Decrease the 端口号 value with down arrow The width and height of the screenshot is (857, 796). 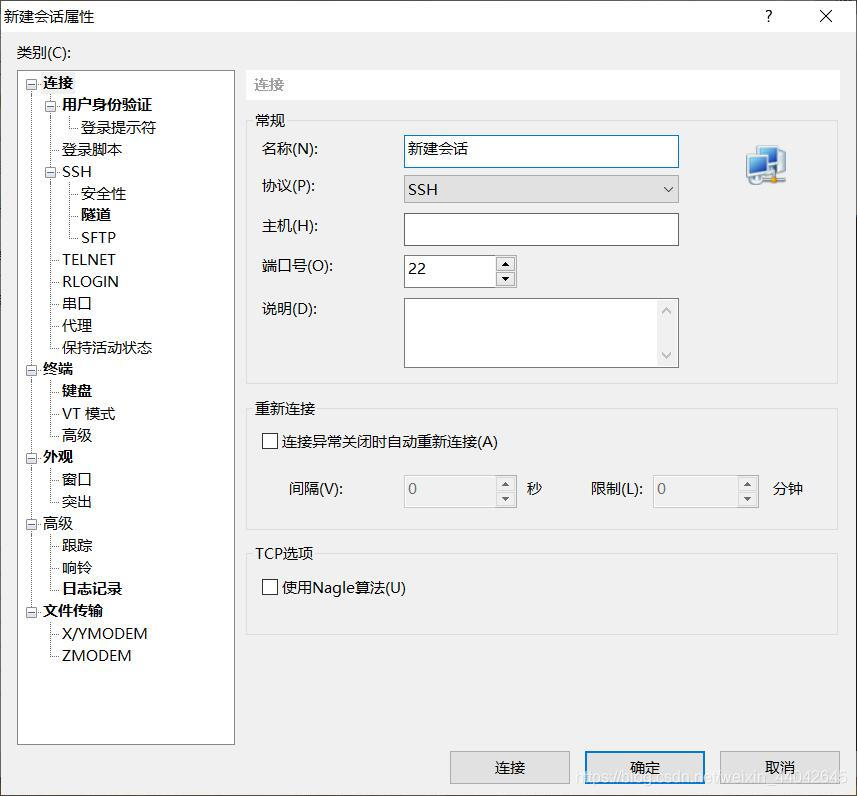pos(506,279)
